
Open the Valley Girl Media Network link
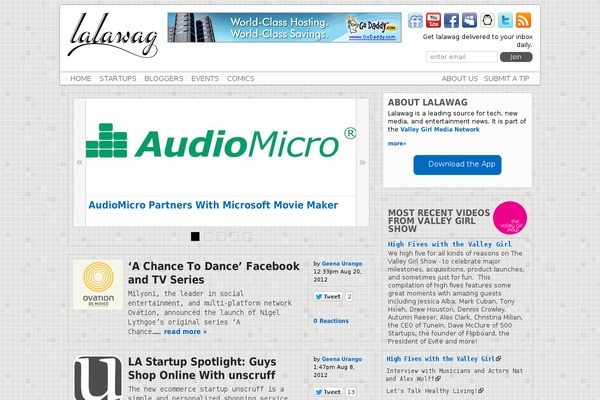point(440,129)
